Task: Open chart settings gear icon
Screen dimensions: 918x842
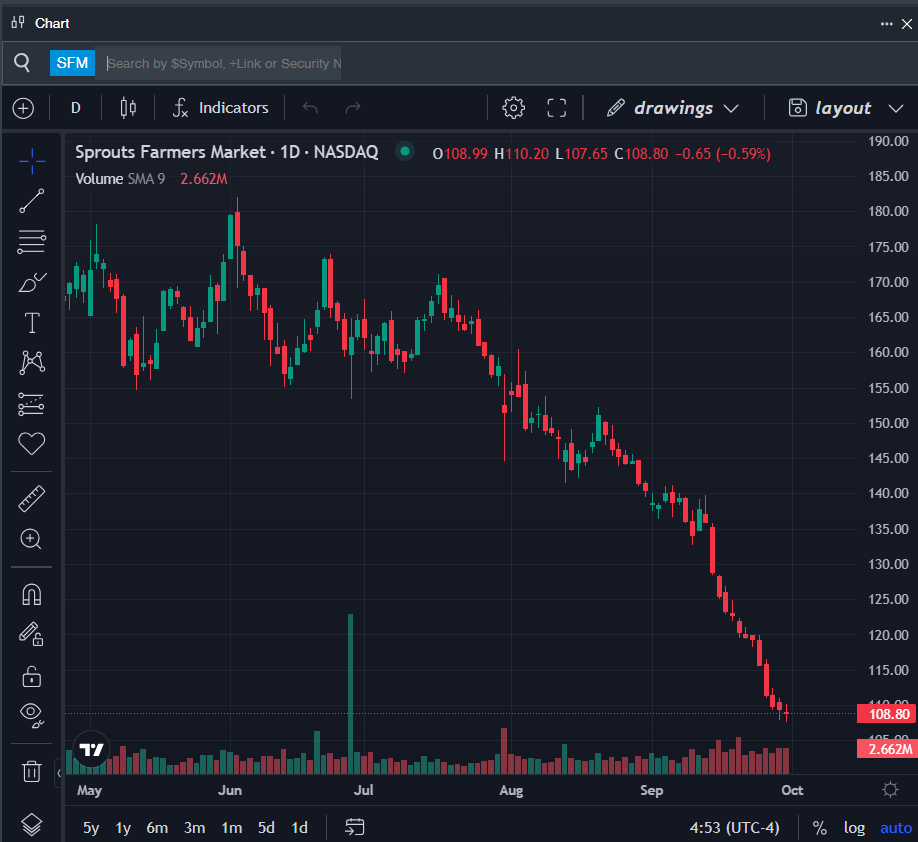Action: click(x=513, y=108)
